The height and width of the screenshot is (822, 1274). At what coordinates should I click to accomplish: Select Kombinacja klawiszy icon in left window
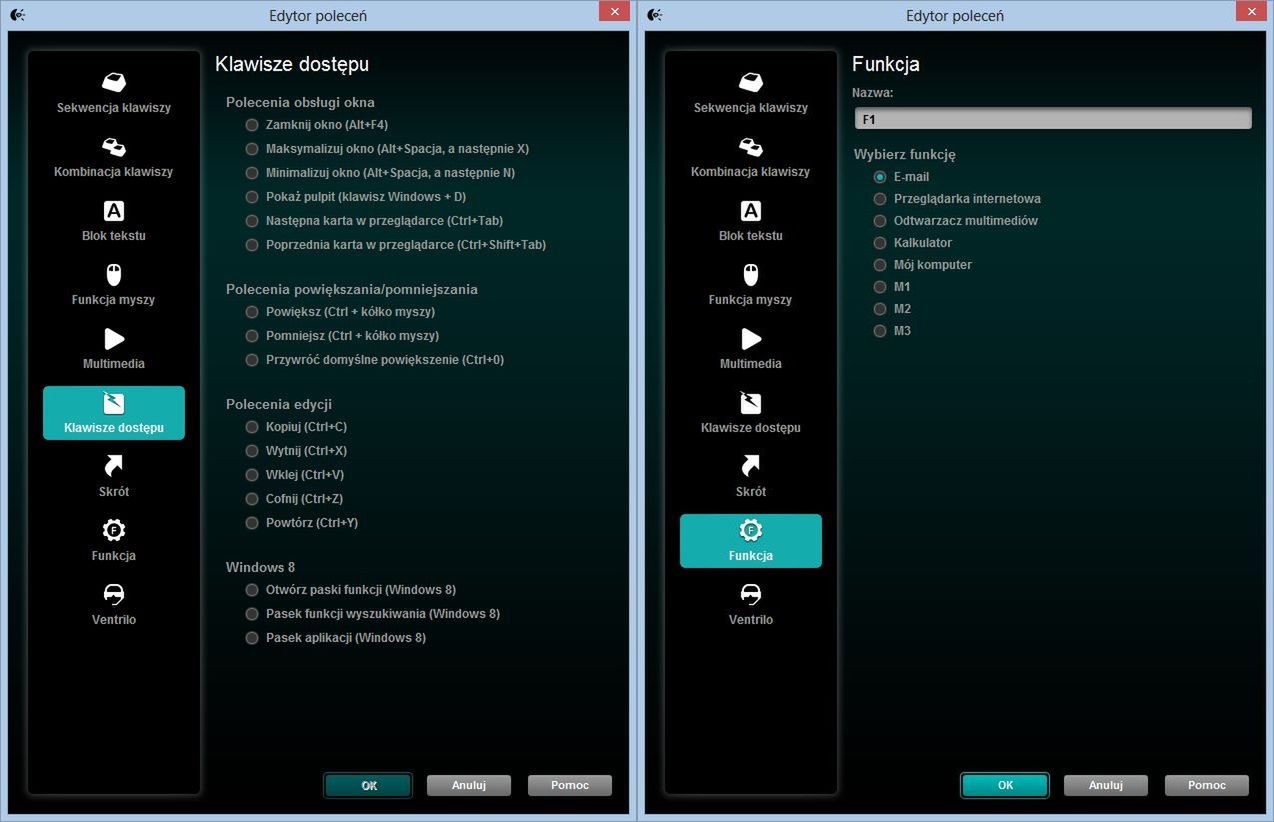[114, 146]
